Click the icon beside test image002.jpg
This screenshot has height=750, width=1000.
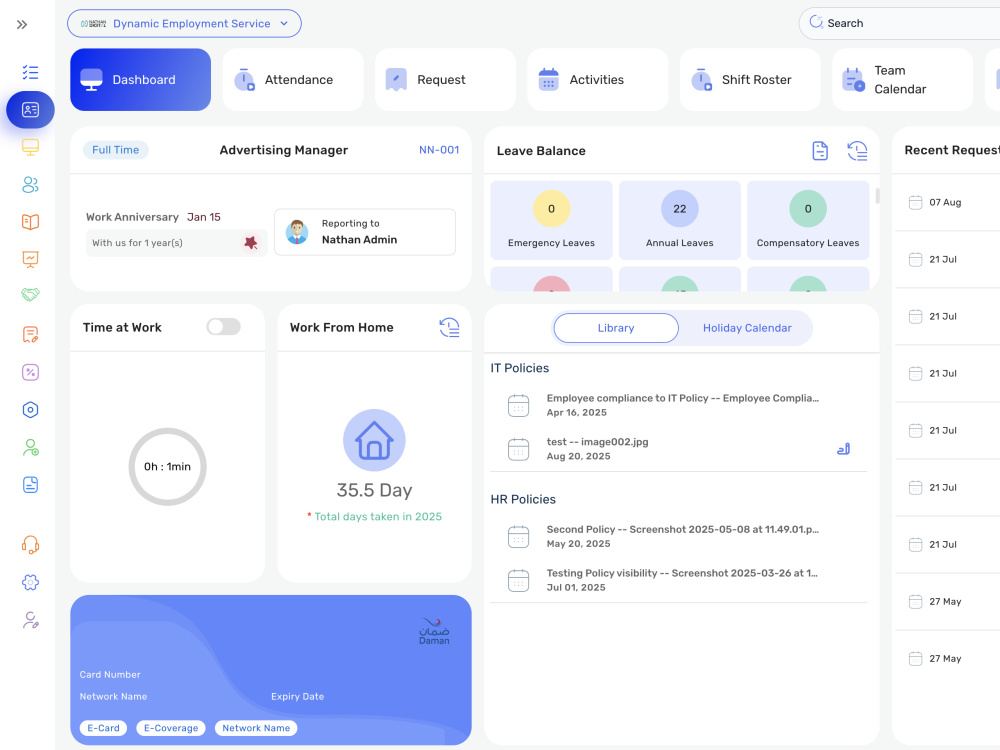[x=843, y=449]
